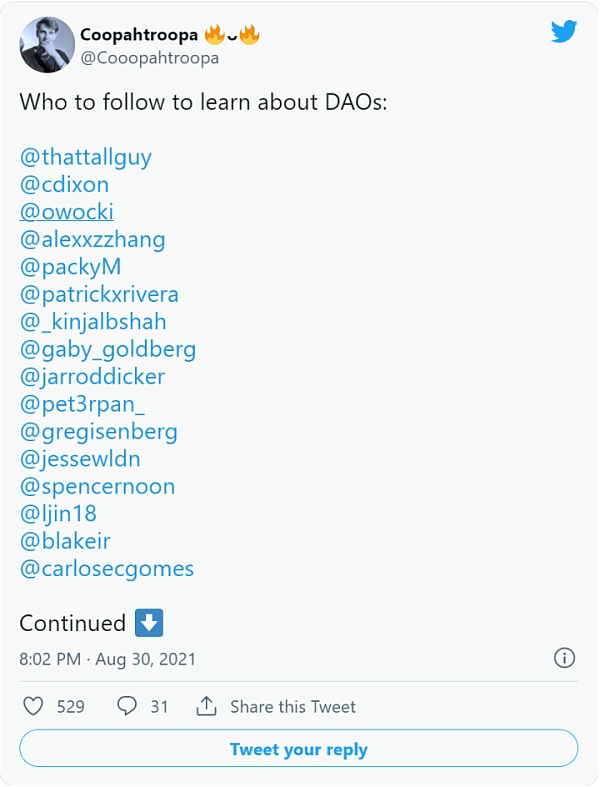Open the tweet info circle icon
Image resolution: width=600 pixels, height=787 pixels.
click(x=564, y=658)
